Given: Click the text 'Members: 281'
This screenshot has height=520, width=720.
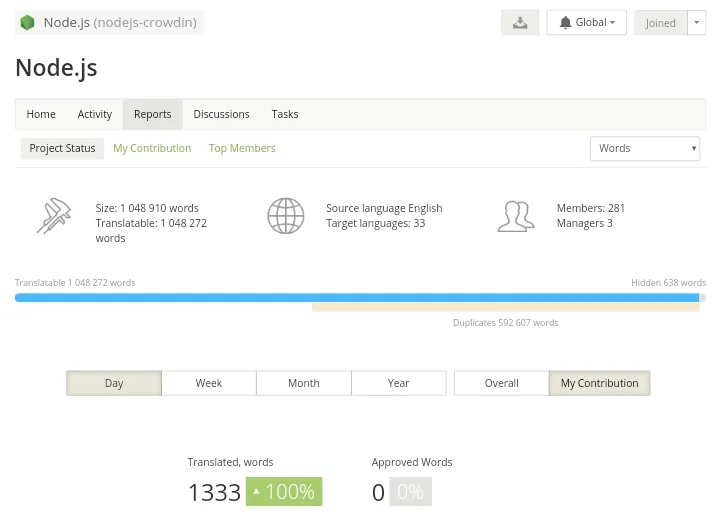Looking at the screenshot, I should tap(591, 208).
